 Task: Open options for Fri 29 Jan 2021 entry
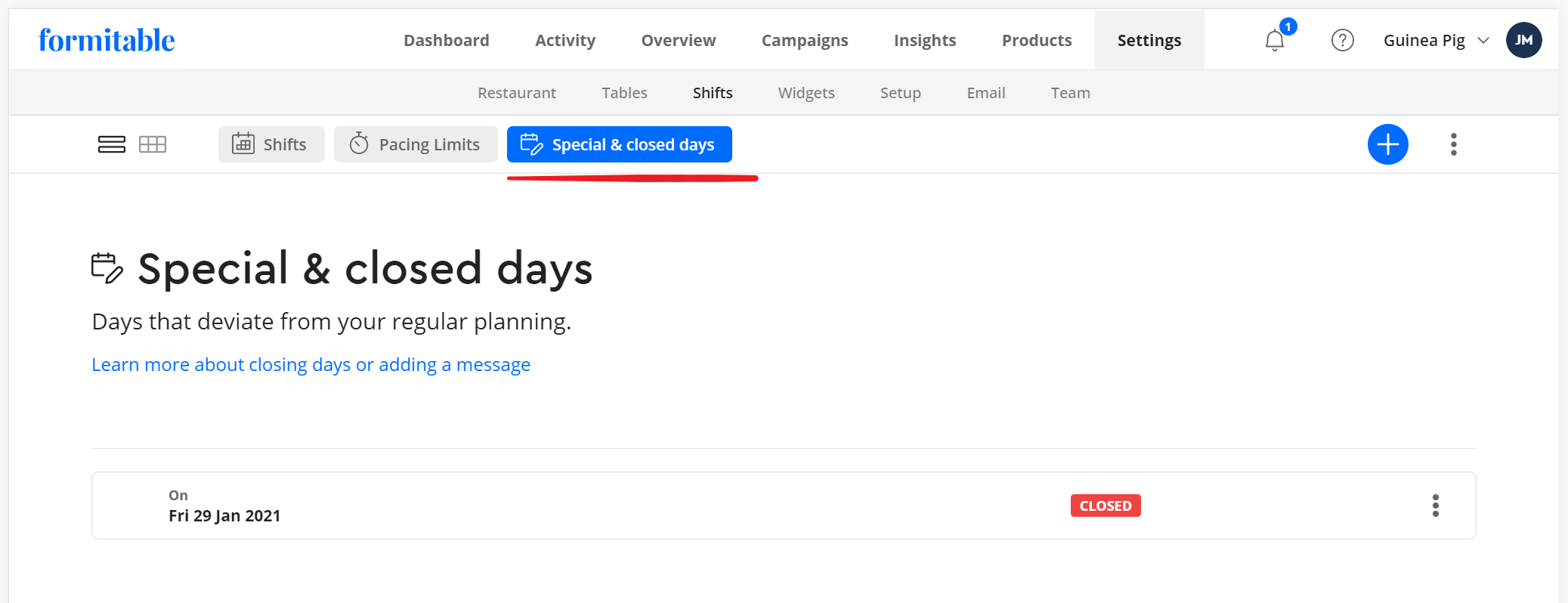click(1435, 506)
